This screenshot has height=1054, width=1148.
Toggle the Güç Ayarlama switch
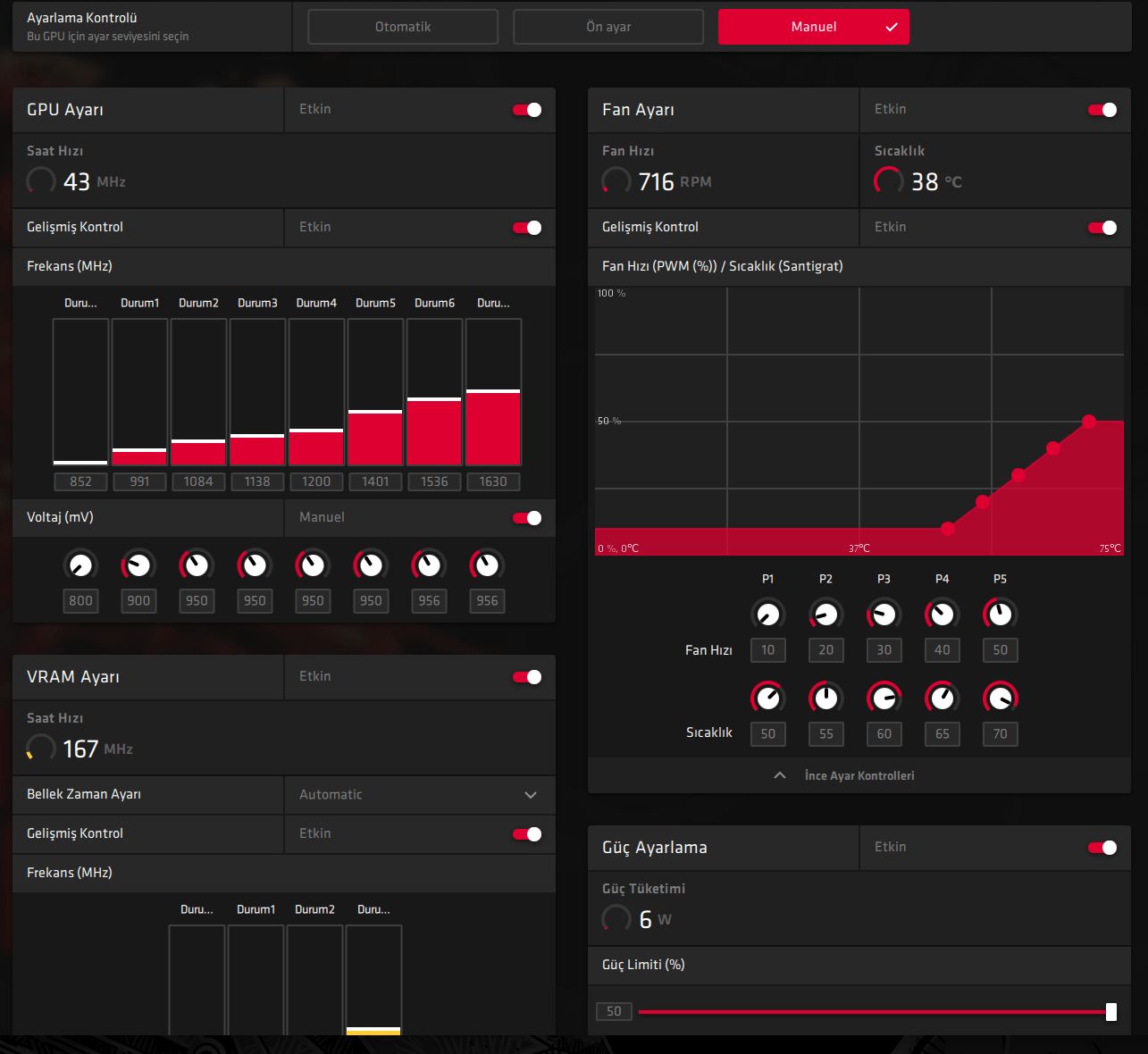pos(1102,848)
